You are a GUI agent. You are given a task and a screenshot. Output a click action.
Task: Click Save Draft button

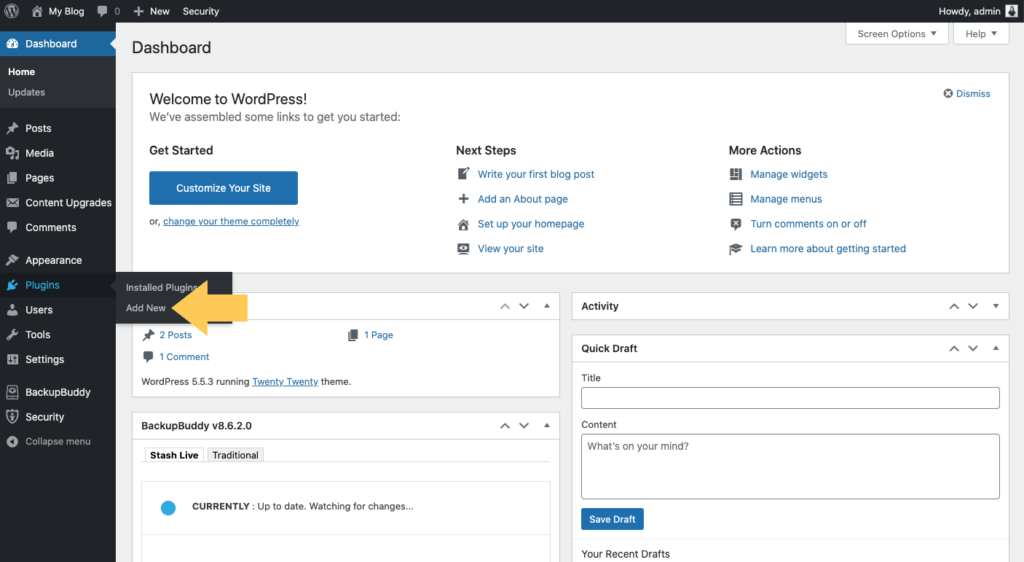tap(612, 520)
